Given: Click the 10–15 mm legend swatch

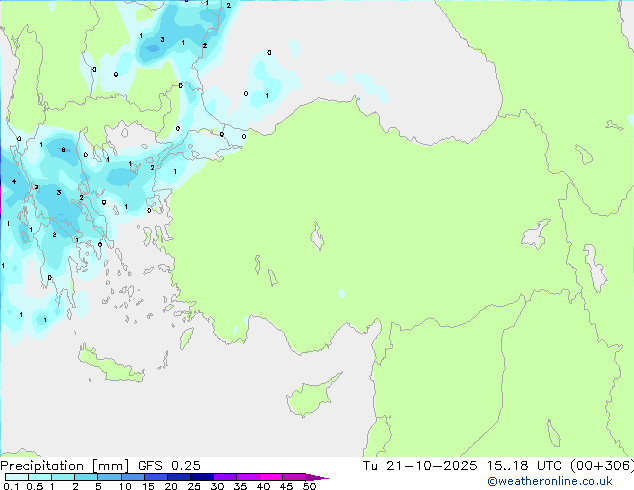Looking at the screenshot, I should (132, 477).
